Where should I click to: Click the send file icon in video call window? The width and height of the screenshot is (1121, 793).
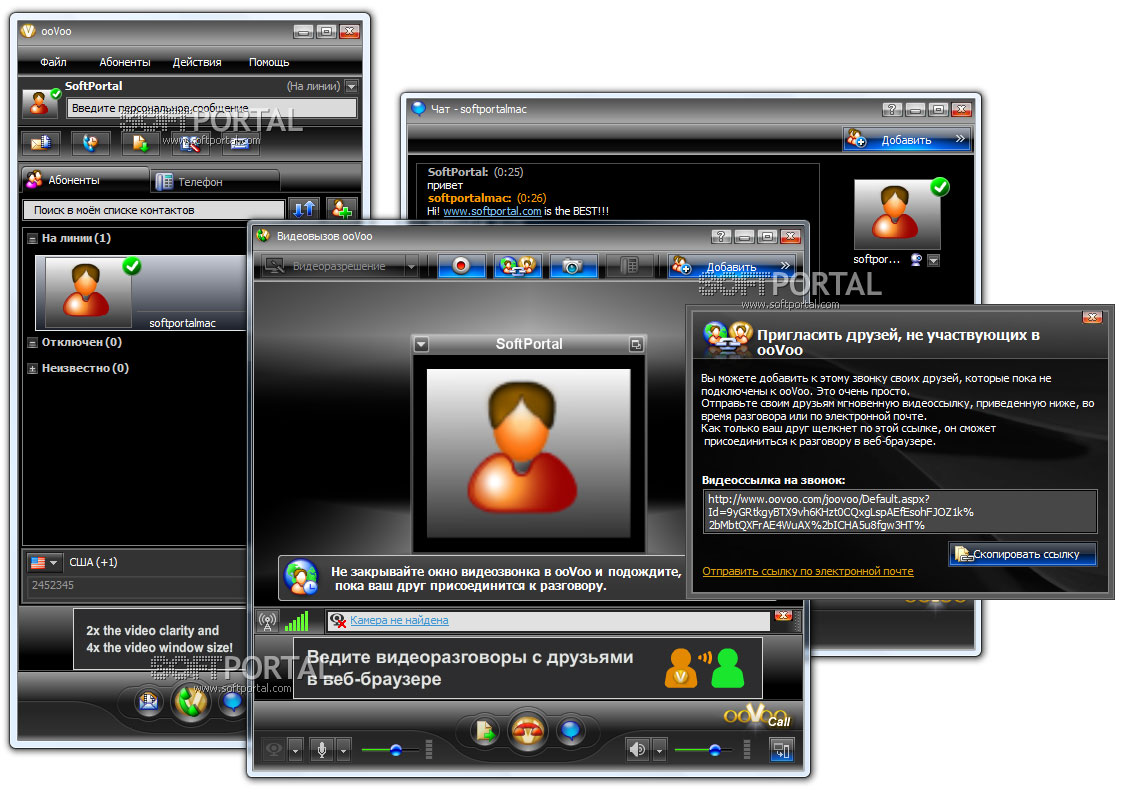click(485, 731)
